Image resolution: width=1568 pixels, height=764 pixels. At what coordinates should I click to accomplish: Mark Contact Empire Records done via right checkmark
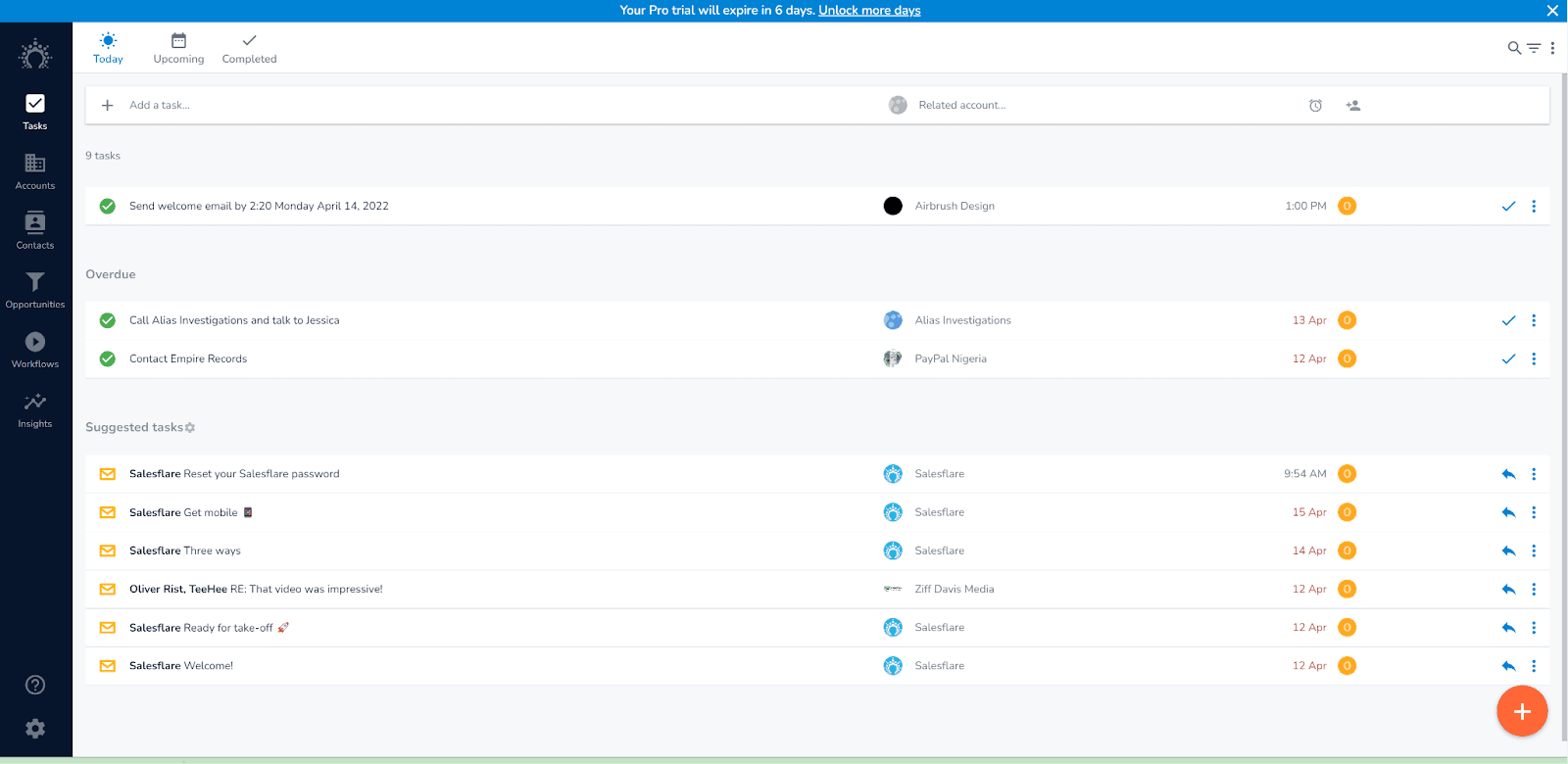(1508, 358)
